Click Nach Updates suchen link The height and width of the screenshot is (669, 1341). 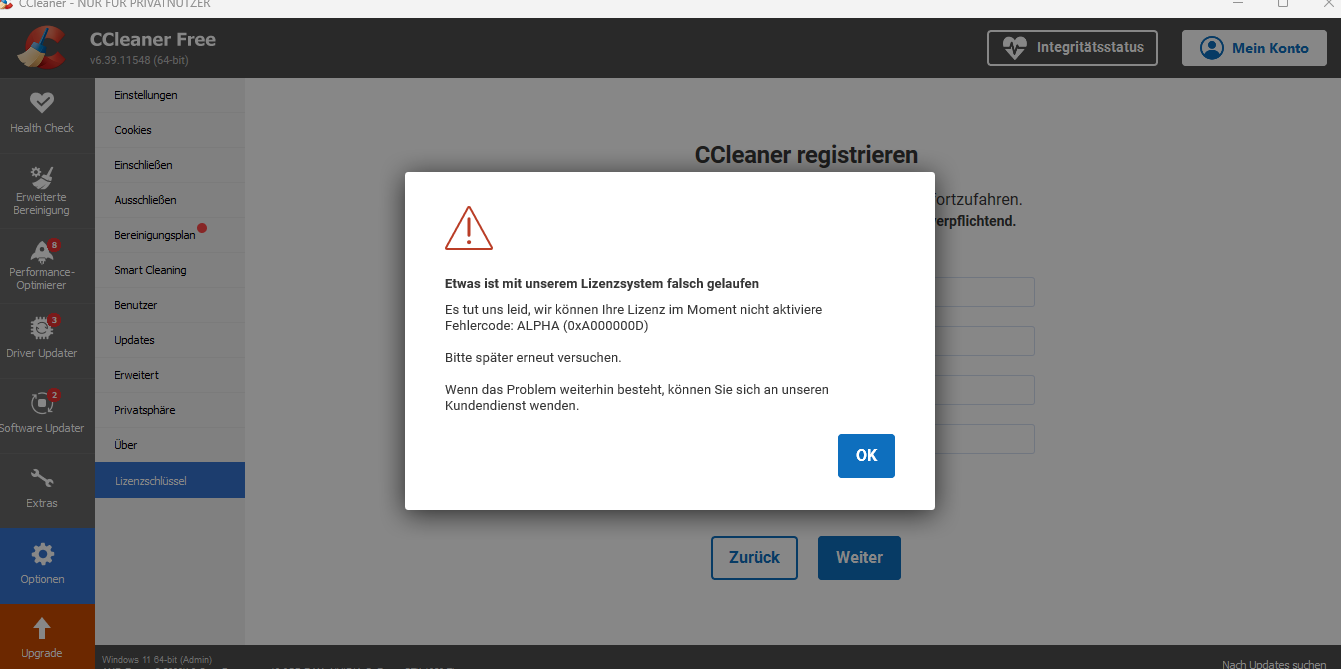pos(1274,664)
